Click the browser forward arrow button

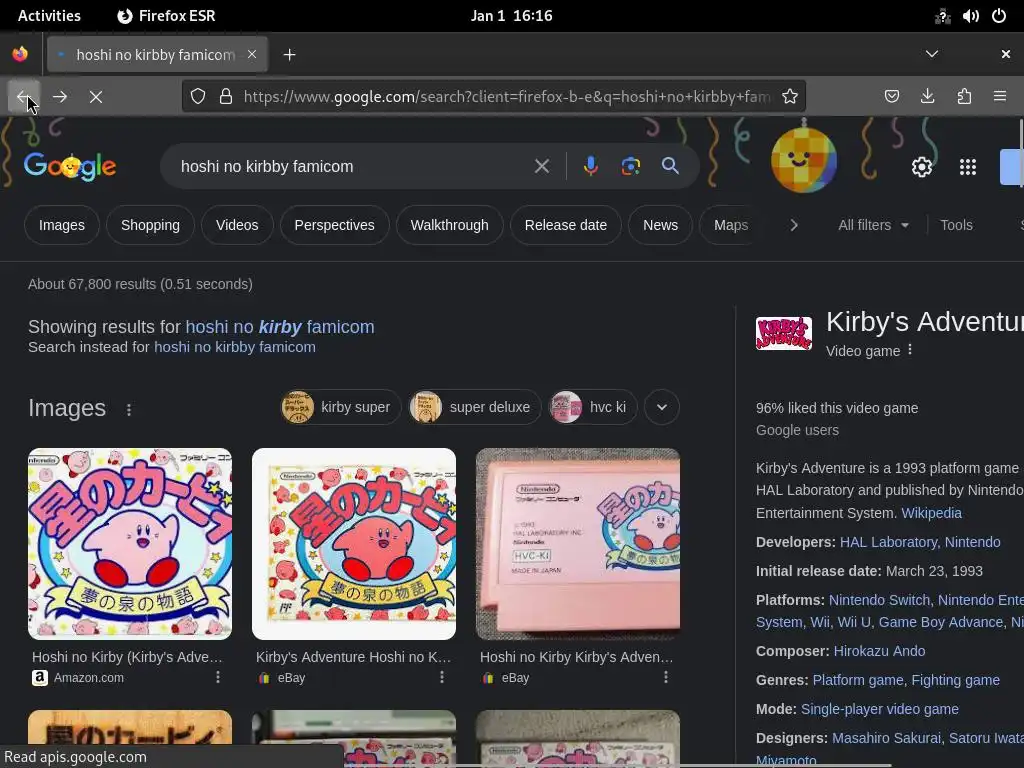tap(60, 97)
